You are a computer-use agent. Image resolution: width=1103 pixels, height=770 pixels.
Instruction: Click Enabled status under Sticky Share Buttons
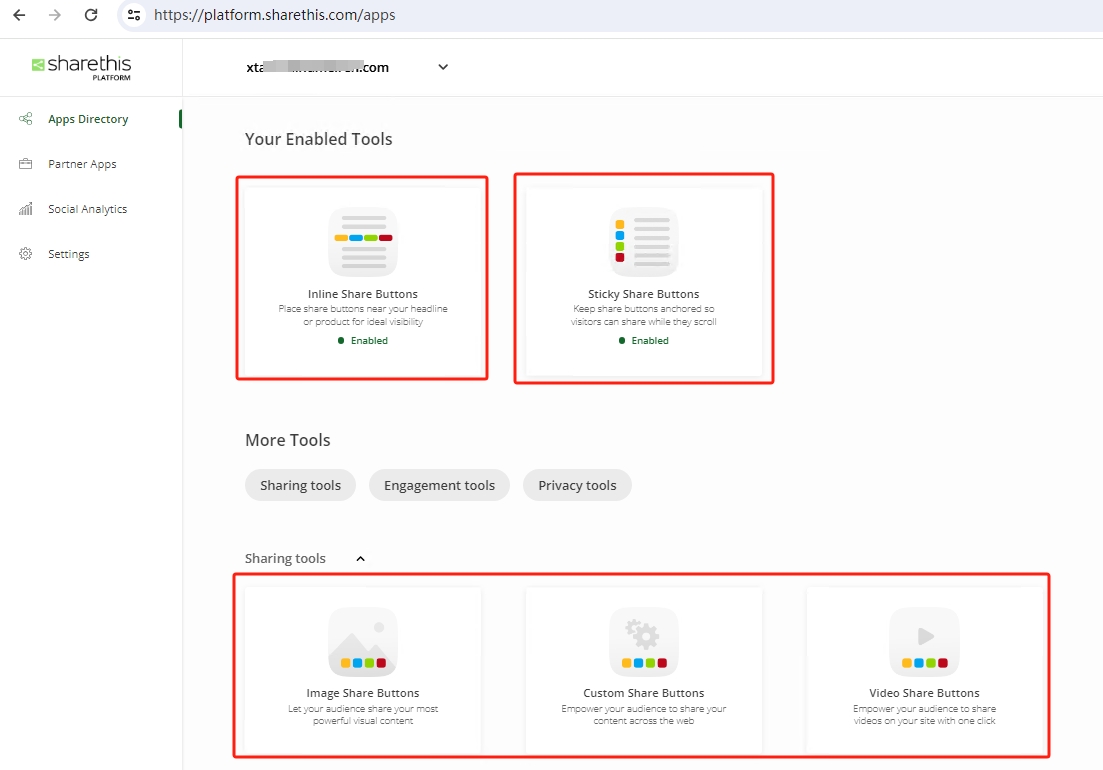[644, 340]
